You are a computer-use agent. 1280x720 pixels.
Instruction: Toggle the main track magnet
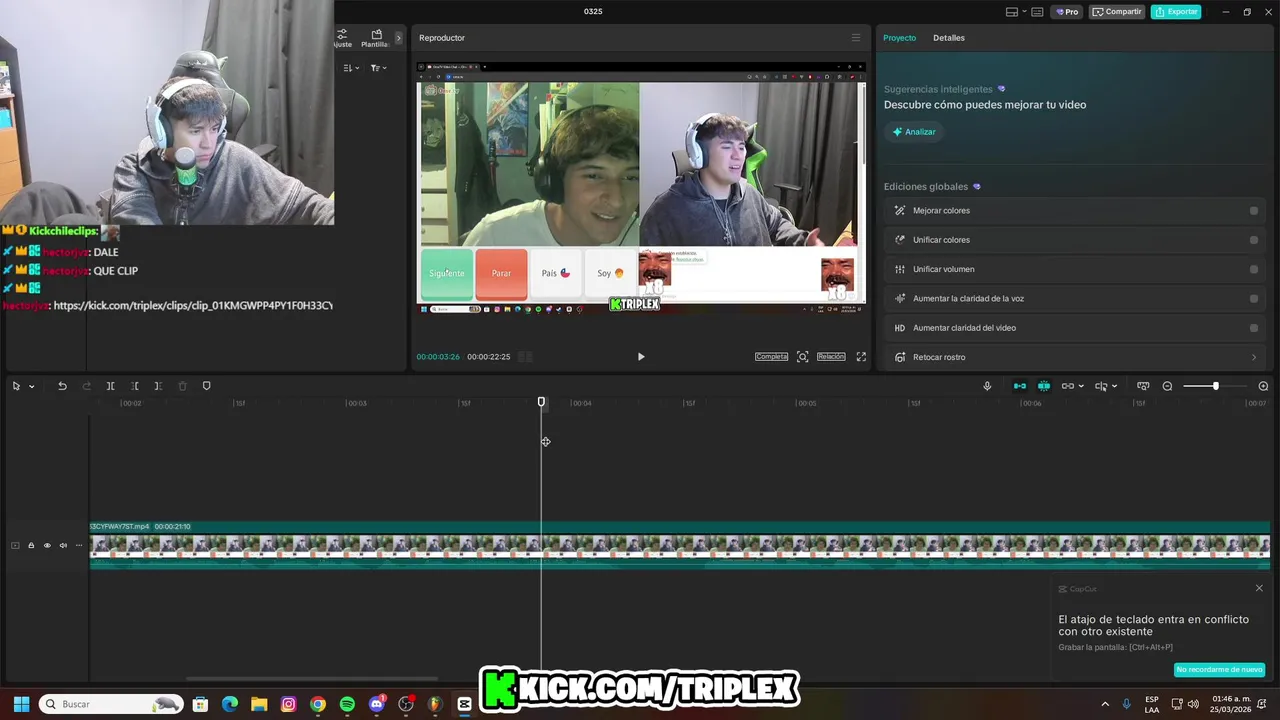1020,386
